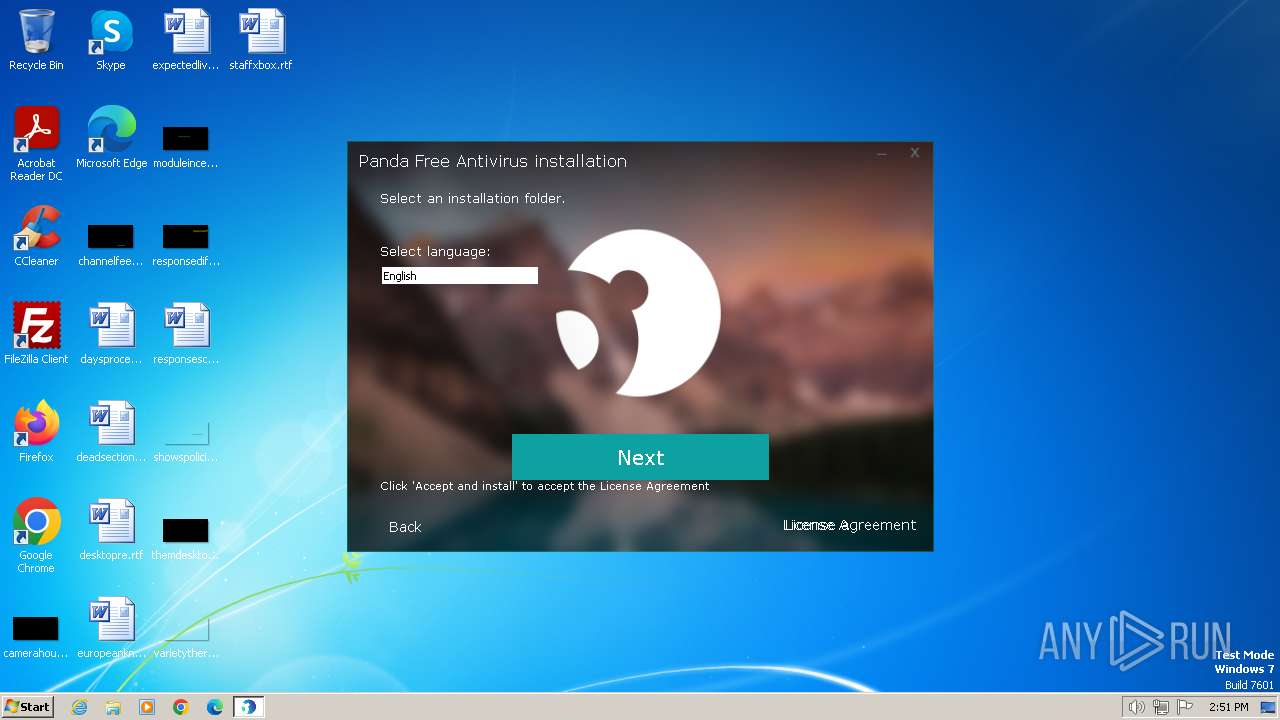
Task: Select the daysproce... Word document
Action: [111, 334]
